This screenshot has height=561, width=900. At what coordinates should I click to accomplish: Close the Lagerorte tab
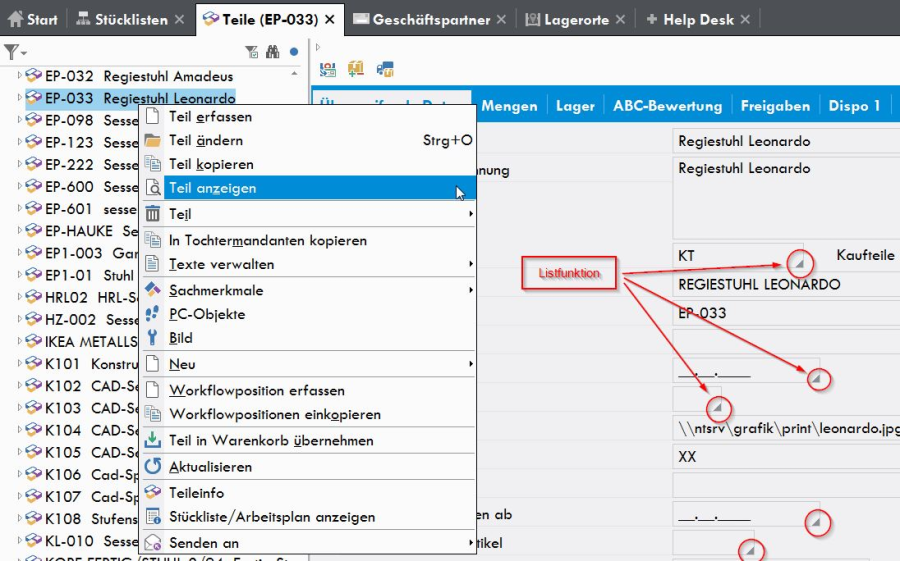[x=620, y=20]
